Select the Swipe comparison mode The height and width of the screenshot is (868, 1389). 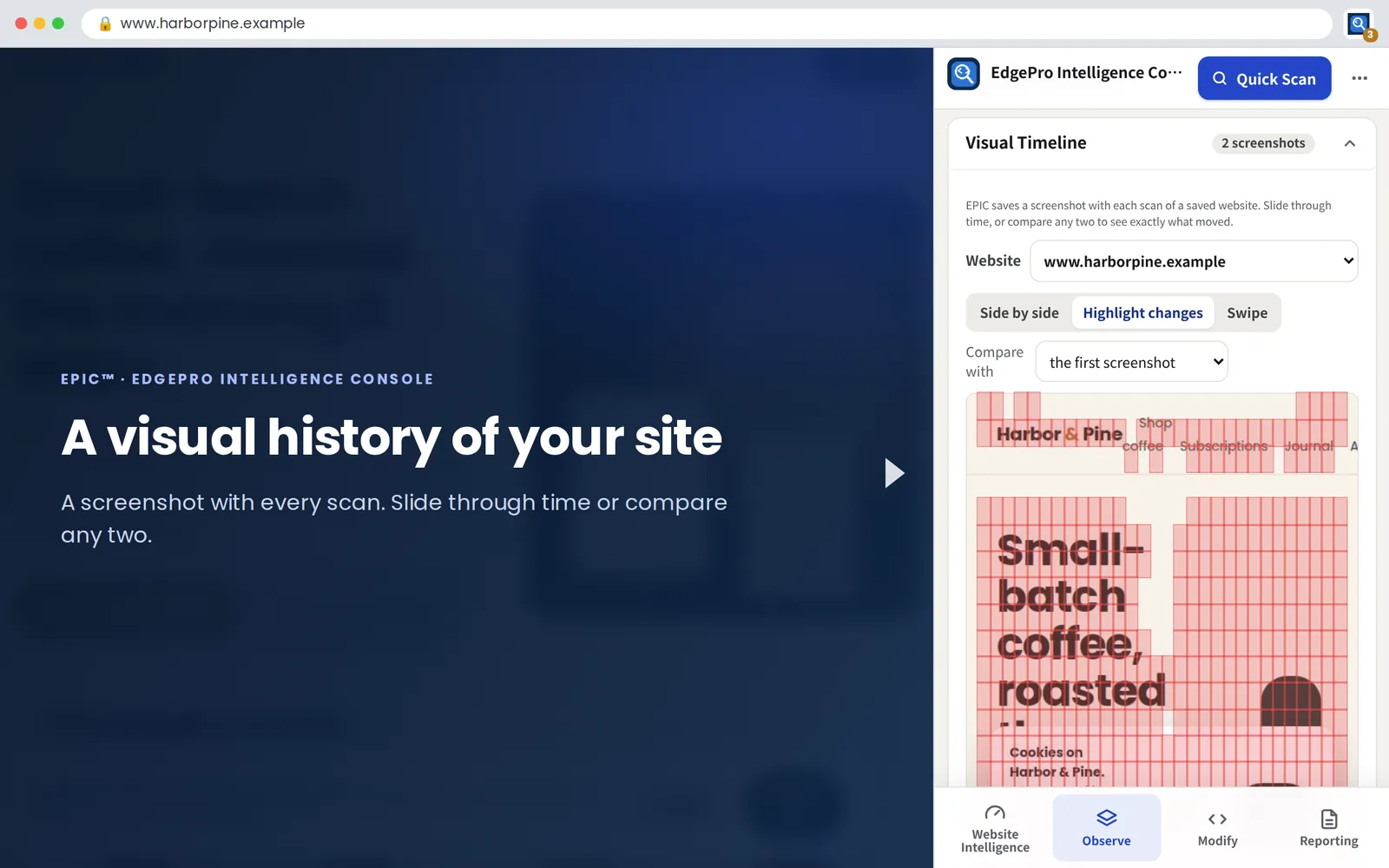pos(1247,312)
